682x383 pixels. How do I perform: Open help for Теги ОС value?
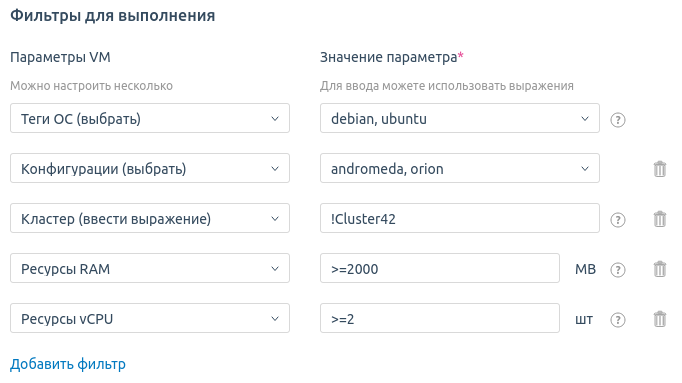(618, 120)
